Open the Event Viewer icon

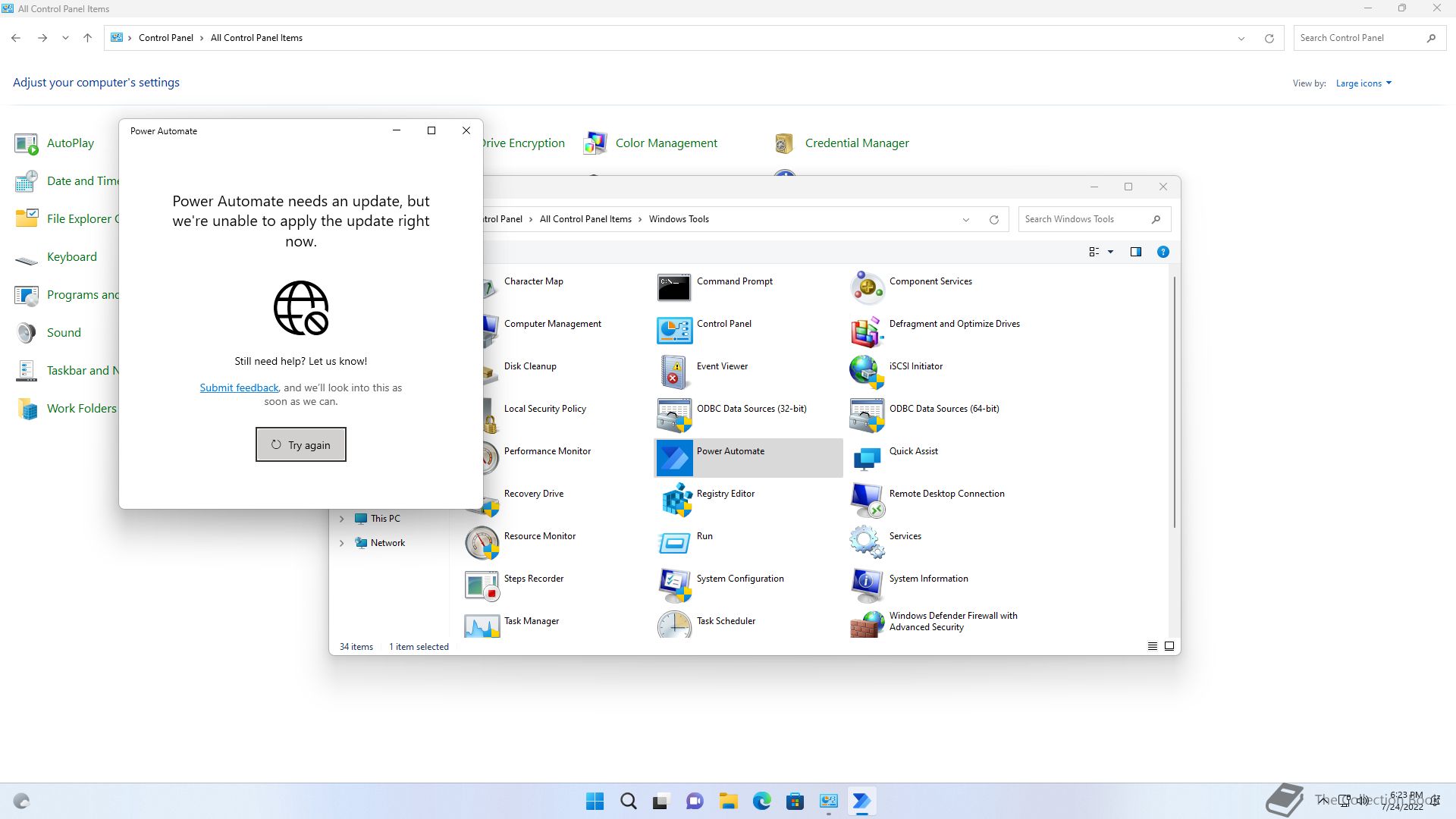(674, 373)
